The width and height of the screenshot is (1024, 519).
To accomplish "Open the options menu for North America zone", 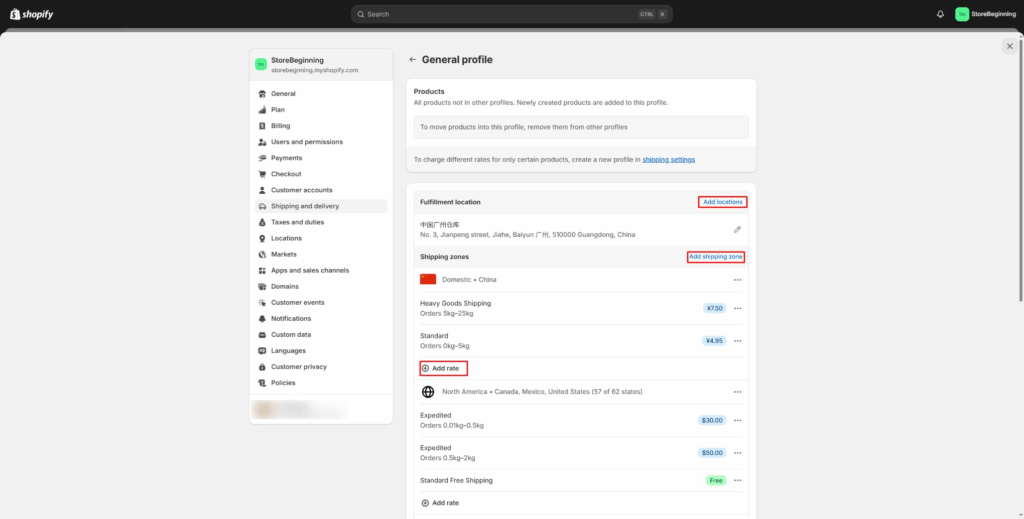I will [x=737, y=392].
